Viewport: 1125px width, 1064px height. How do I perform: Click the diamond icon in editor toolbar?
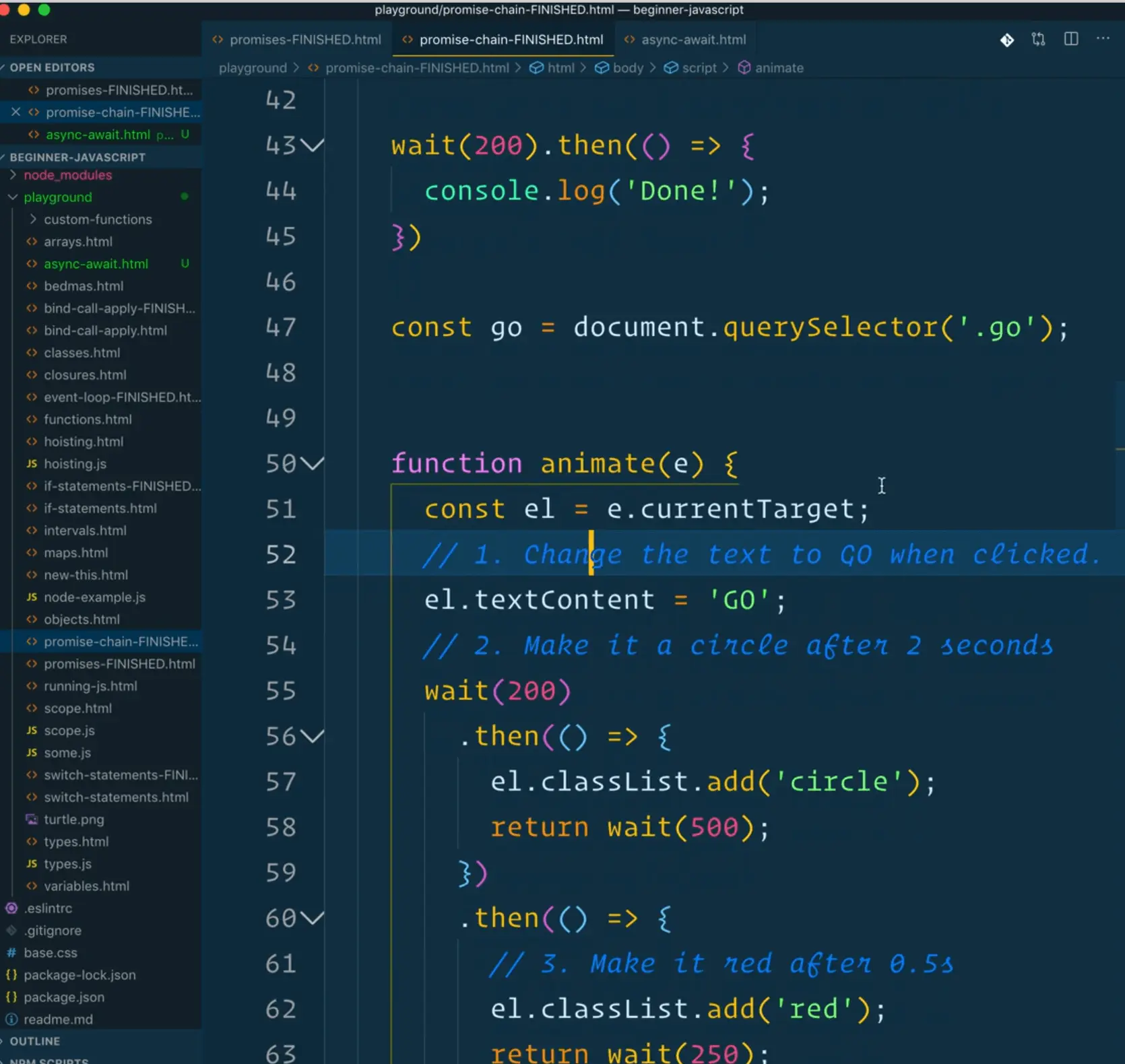pos(1006,40)
